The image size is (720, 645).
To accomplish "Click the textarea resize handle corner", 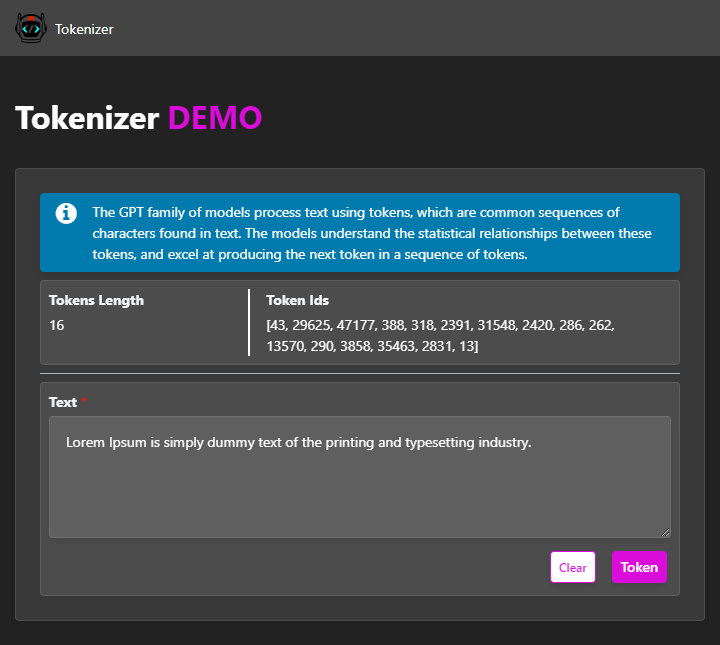I will 665,532.
